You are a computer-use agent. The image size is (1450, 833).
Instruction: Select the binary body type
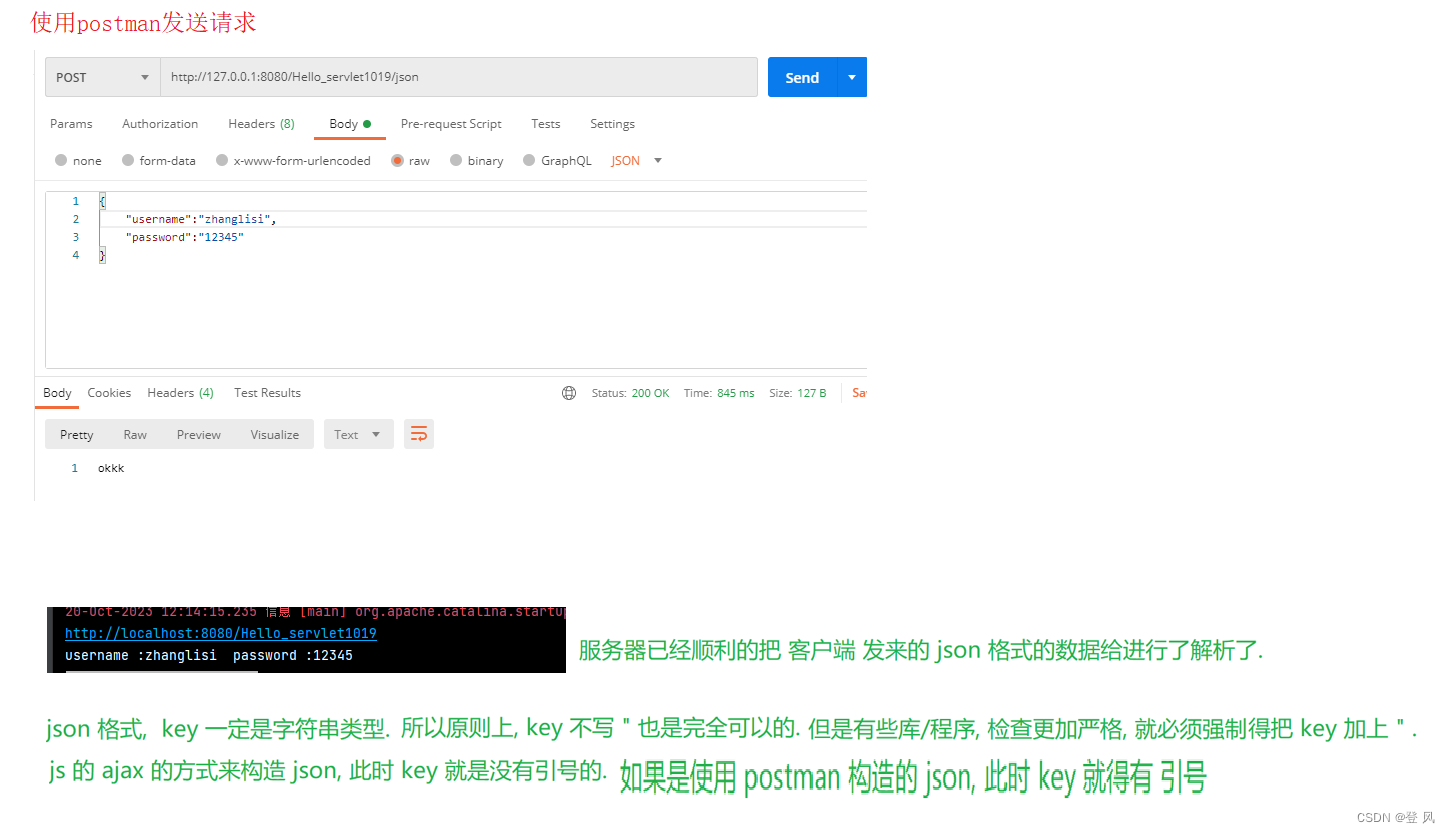click(x=477, y=160)
